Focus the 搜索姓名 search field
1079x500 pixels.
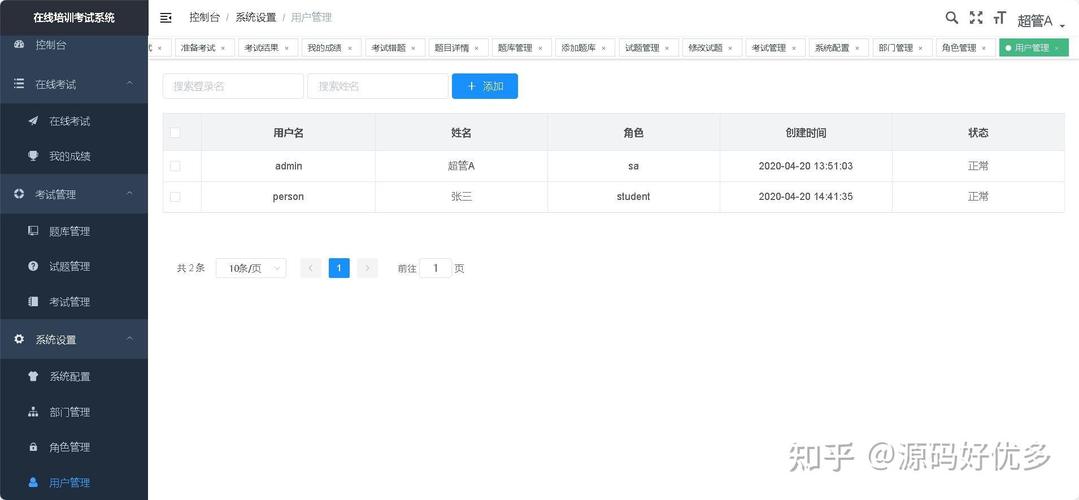pyautogui.click(x=378, y=86)
